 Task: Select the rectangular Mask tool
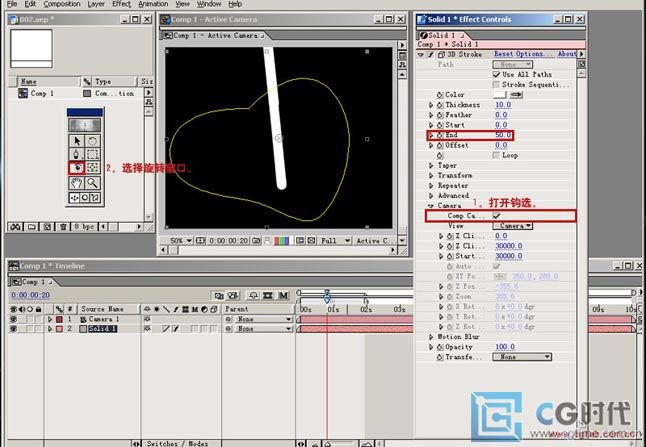[x=93, y=154]
